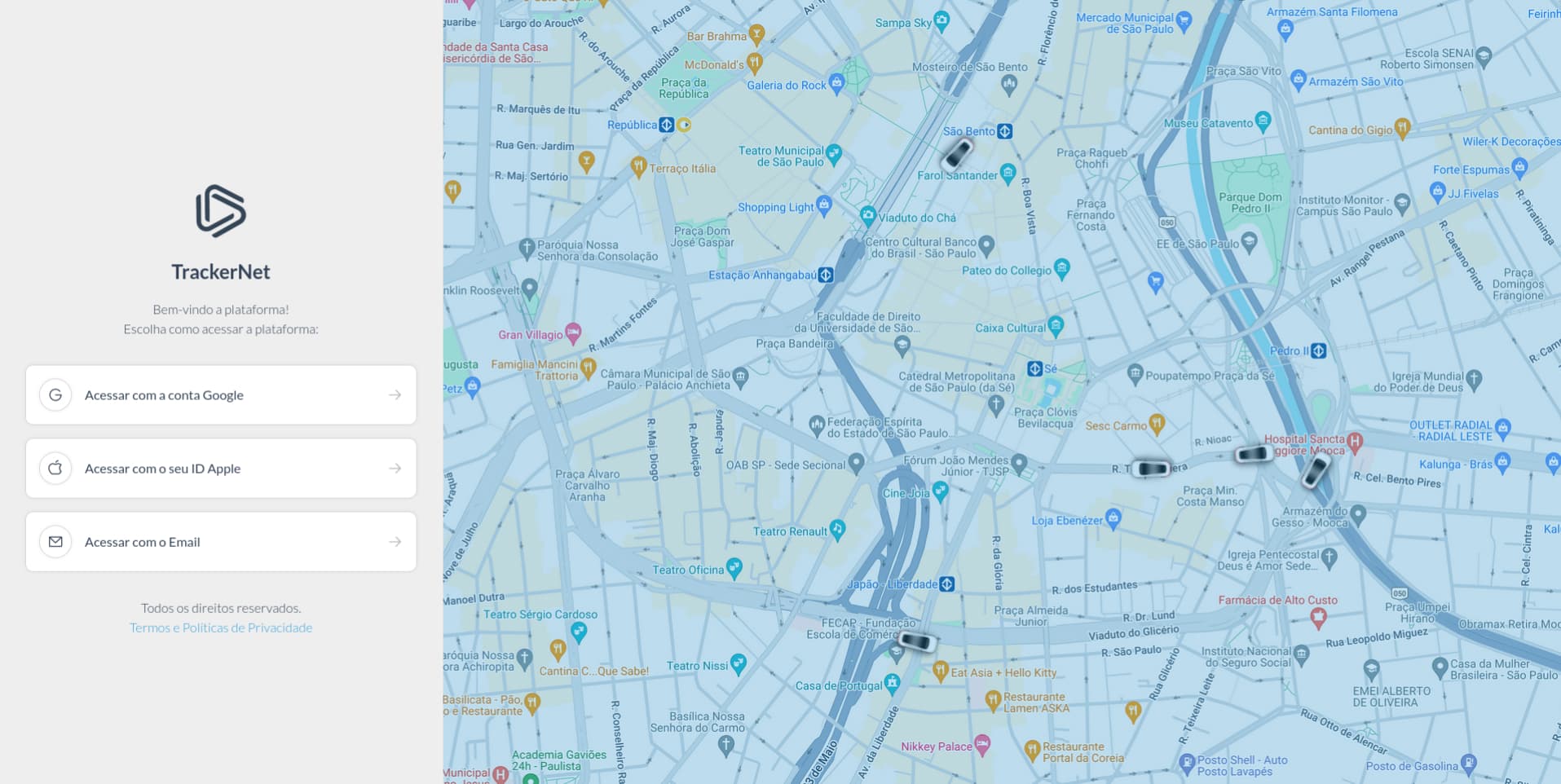Click the Shopping Light map pin
Viewport: 1561px width, 784px height.
tap(824, 205)
